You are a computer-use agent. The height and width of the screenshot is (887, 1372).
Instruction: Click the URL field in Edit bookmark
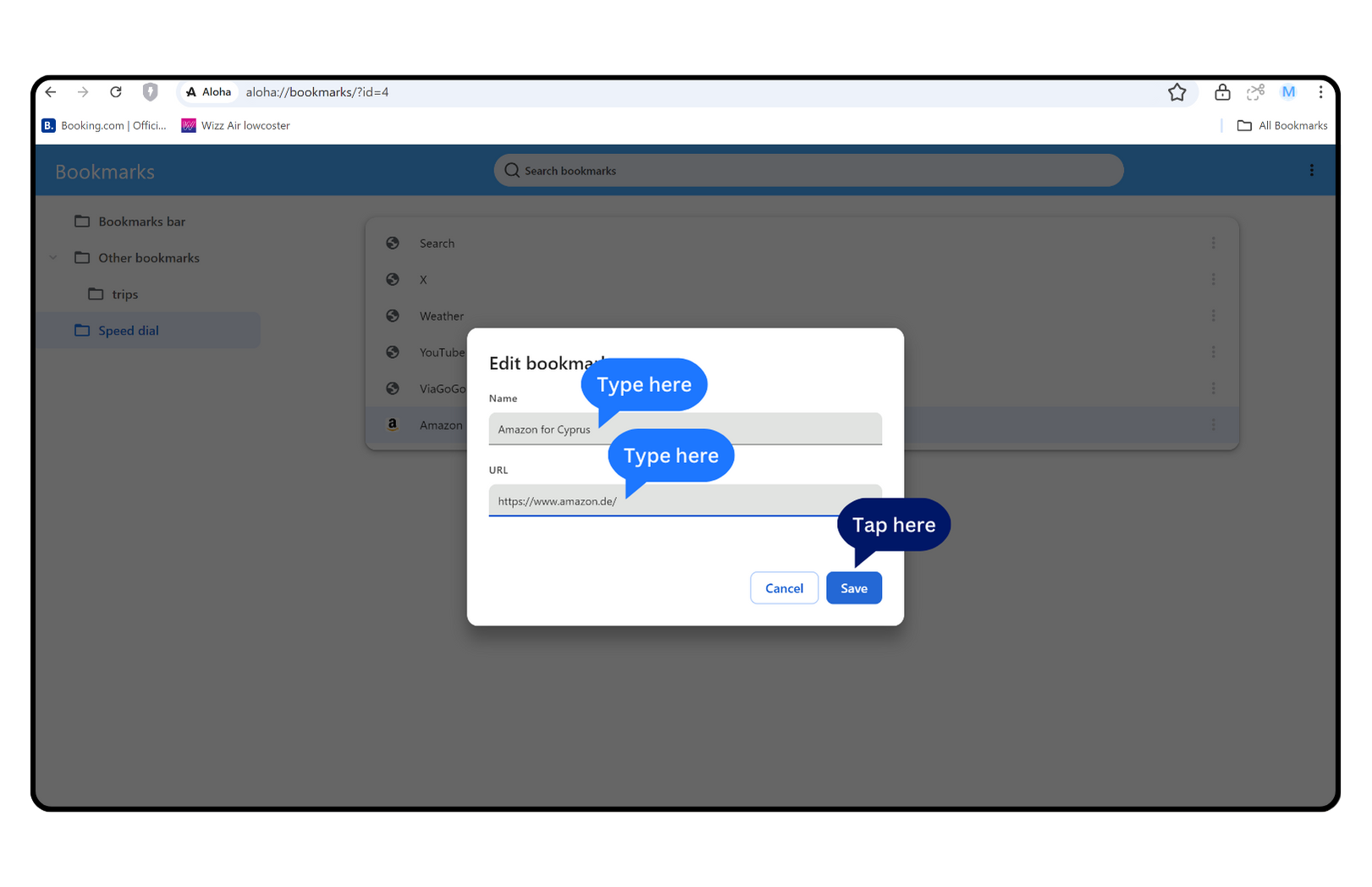point(685,501)
